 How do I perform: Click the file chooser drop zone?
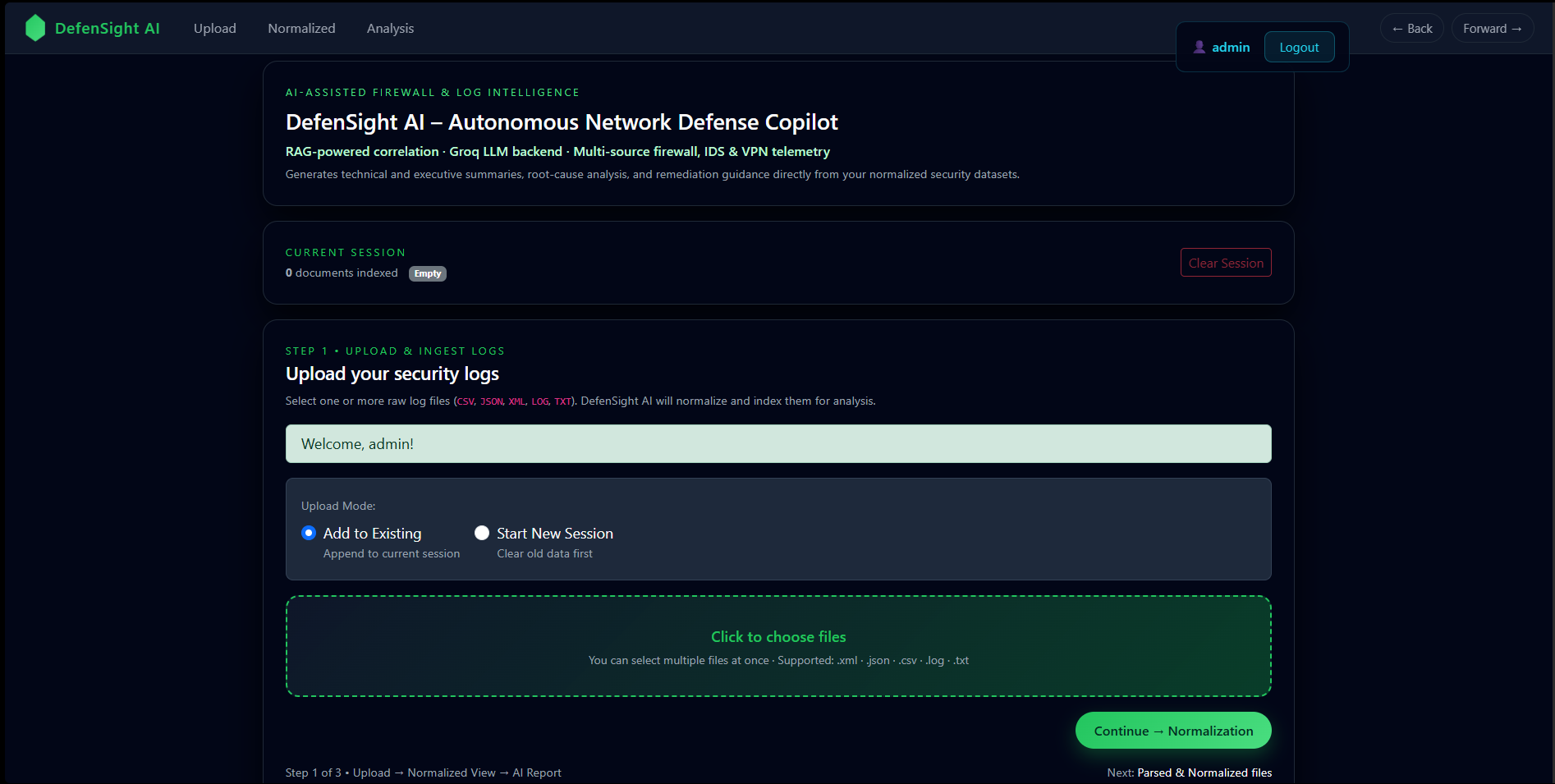pyautogui.click(x=778, y=646)
